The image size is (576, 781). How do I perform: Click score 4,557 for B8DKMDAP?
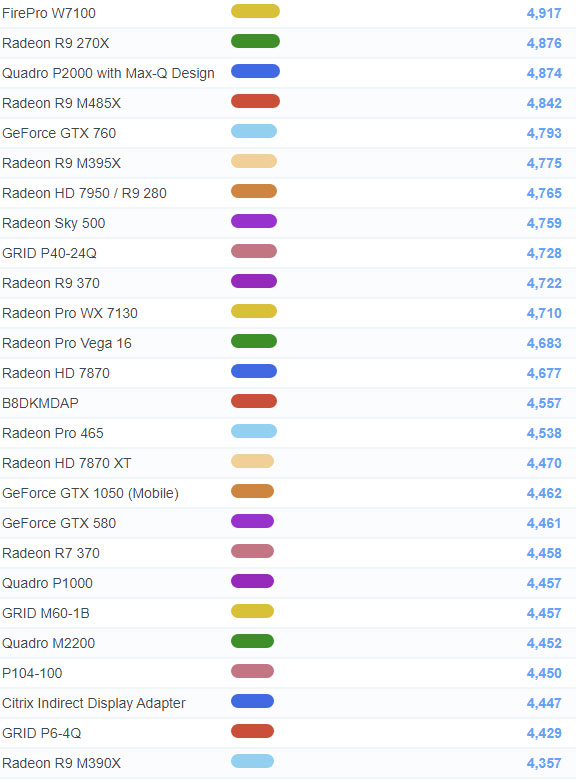(x=544, y=403)
